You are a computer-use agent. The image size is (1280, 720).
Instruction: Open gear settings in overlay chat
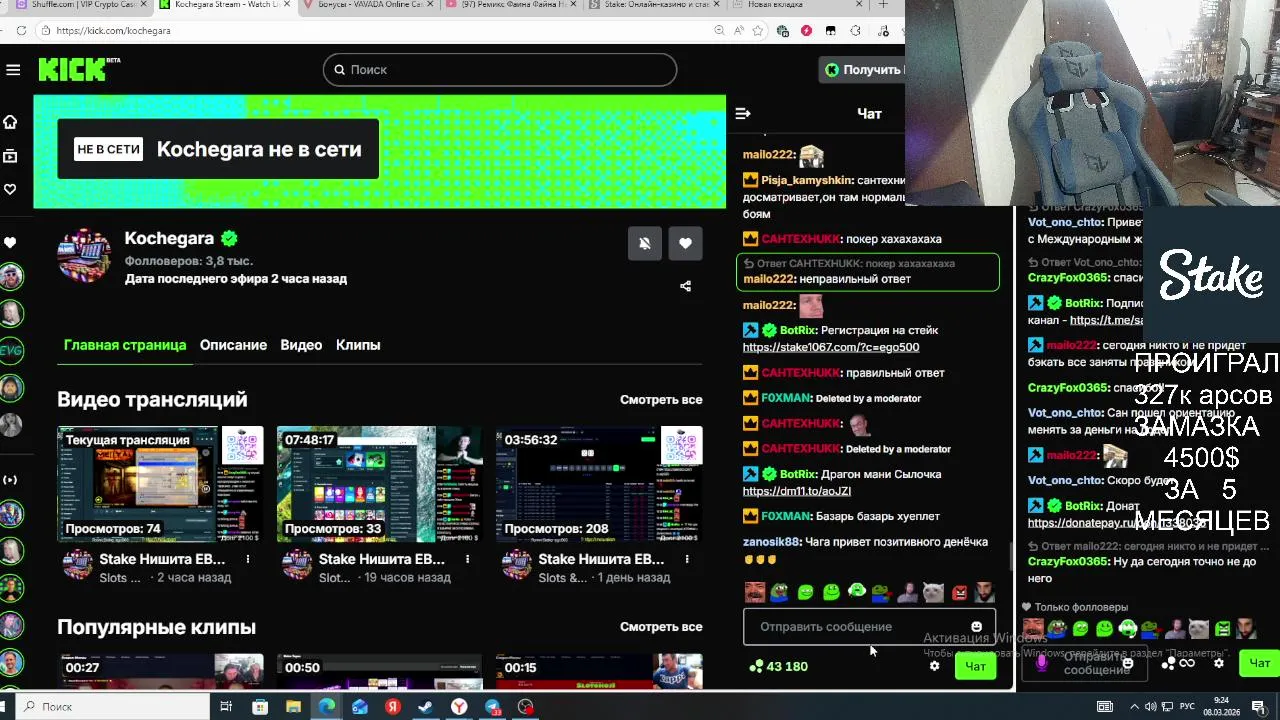pos(1218,663)
